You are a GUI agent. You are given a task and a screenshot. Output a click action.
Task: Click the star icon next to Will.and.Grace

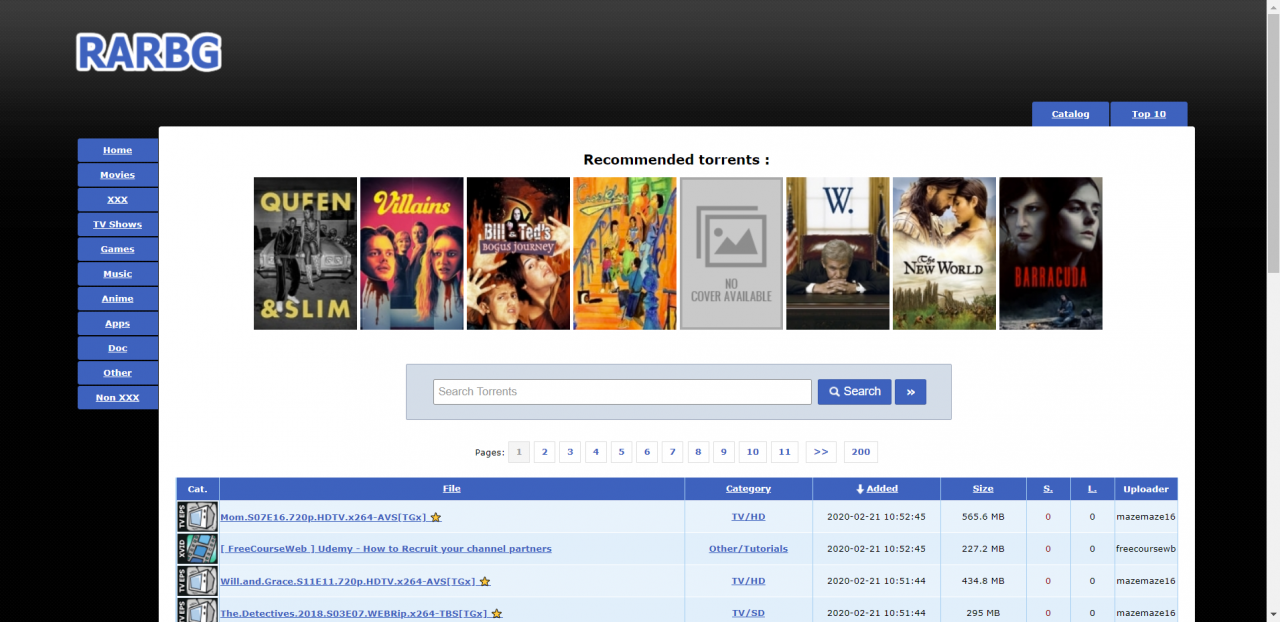click(485, 581)
